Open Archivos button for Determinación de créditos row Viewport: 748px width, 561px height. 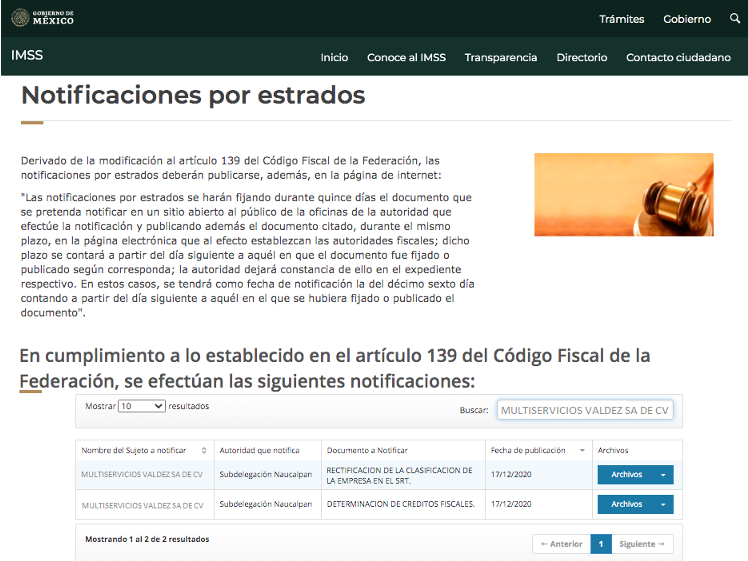(626, 504)
